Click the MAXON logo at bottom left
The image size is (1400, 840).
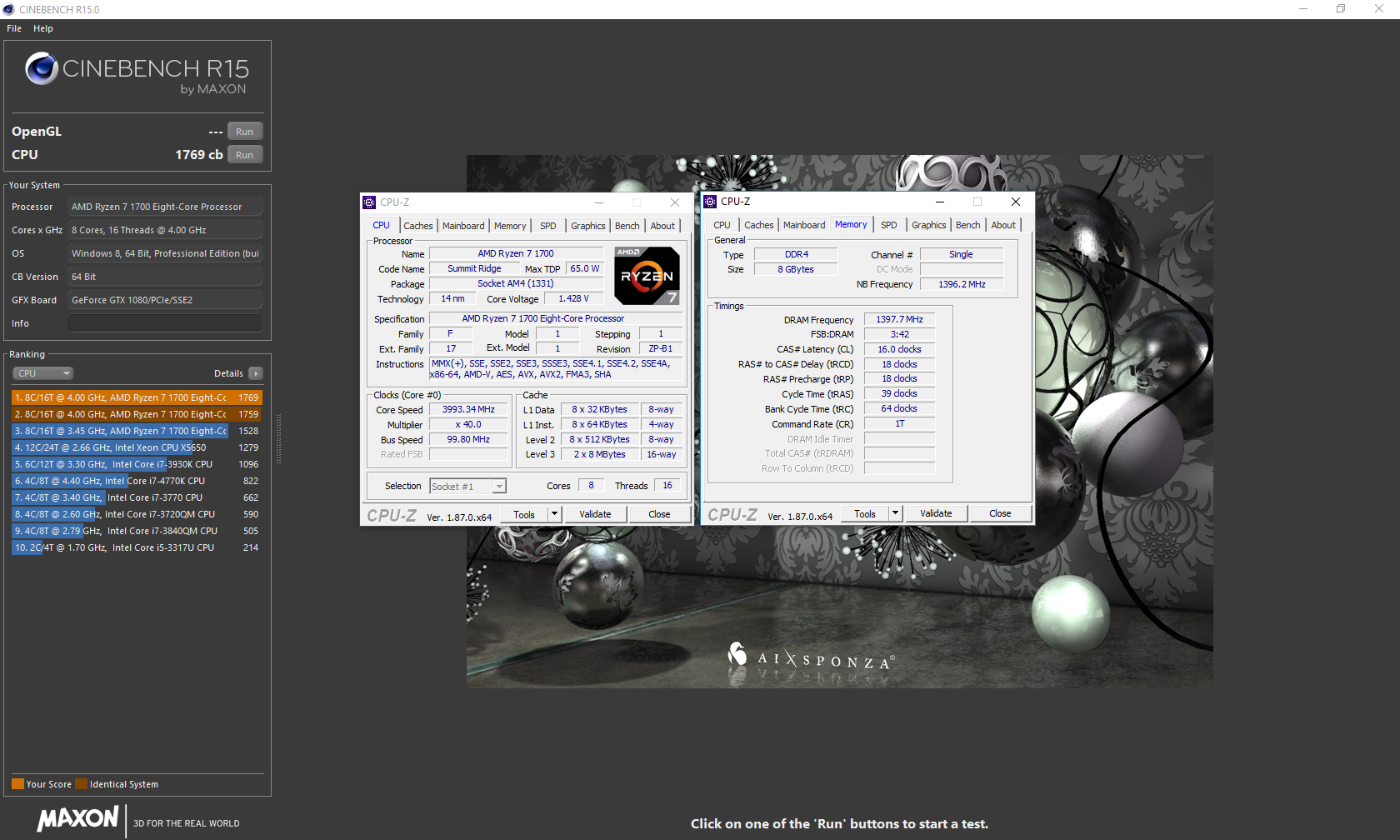click(78, 819)
